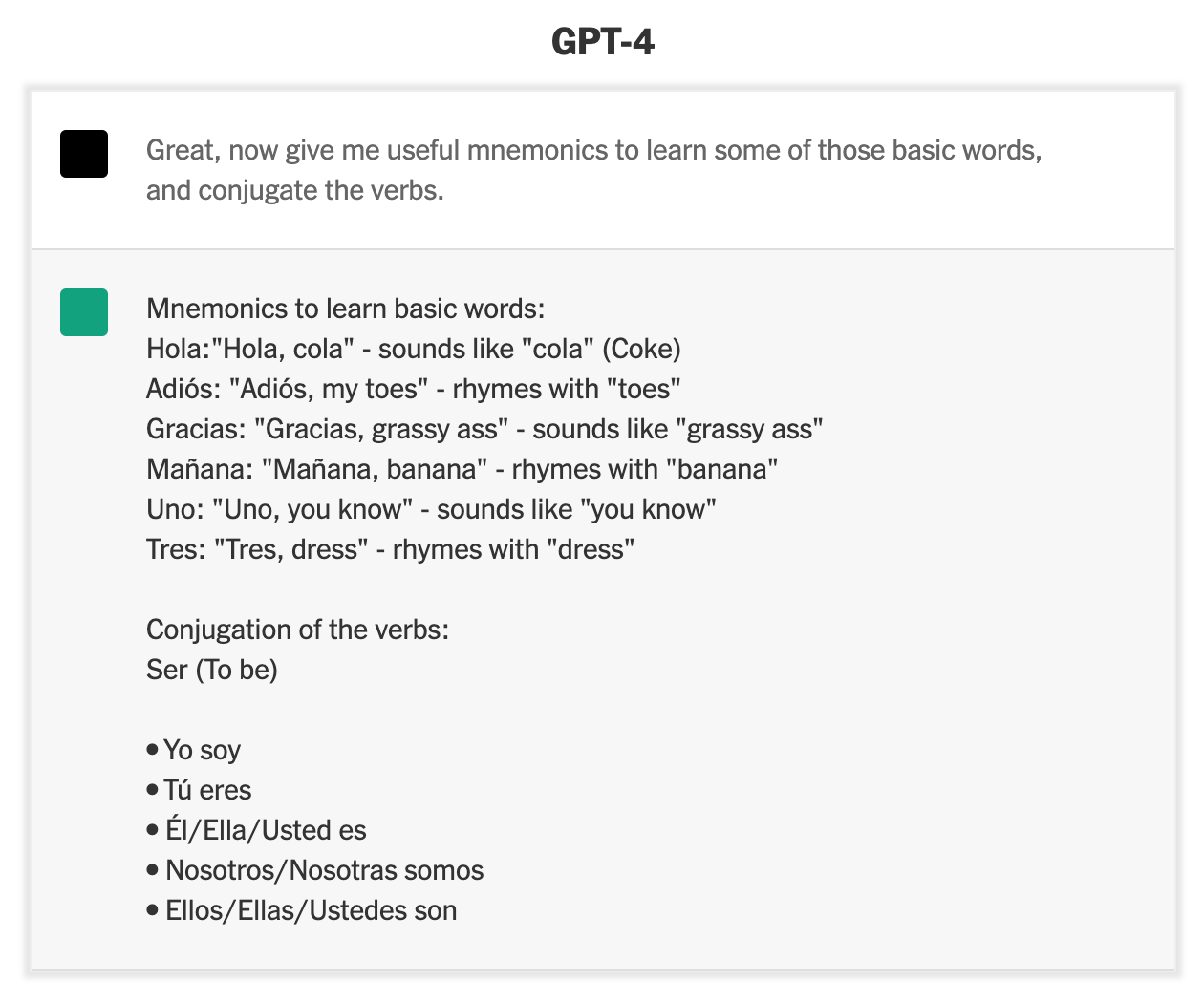Click the "Ellos/Ellas/Ustedes son" bullet item
The height and width of the screenshot is (1003, 1204).
(x=311, y=910)
